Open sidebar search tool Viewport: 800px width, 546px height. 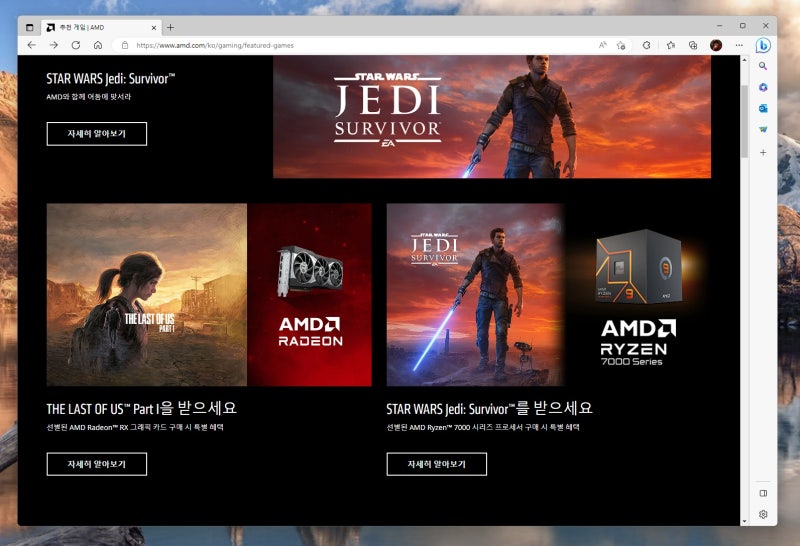(763, 66)
